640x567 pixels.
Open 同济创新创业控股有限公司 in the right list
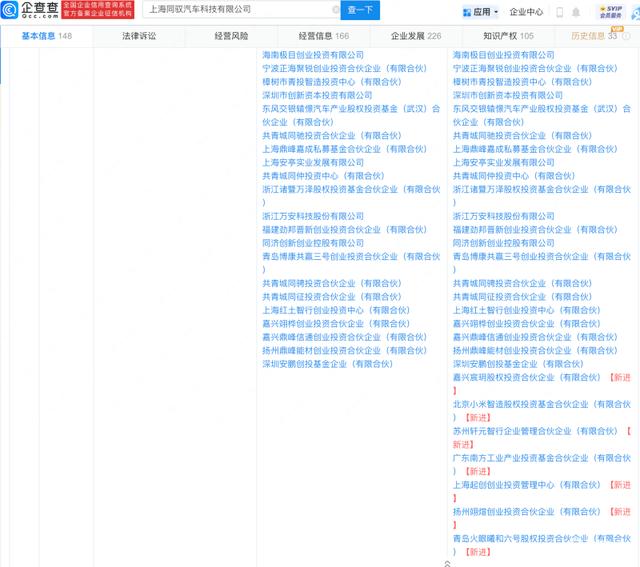(x=503, y=243)
